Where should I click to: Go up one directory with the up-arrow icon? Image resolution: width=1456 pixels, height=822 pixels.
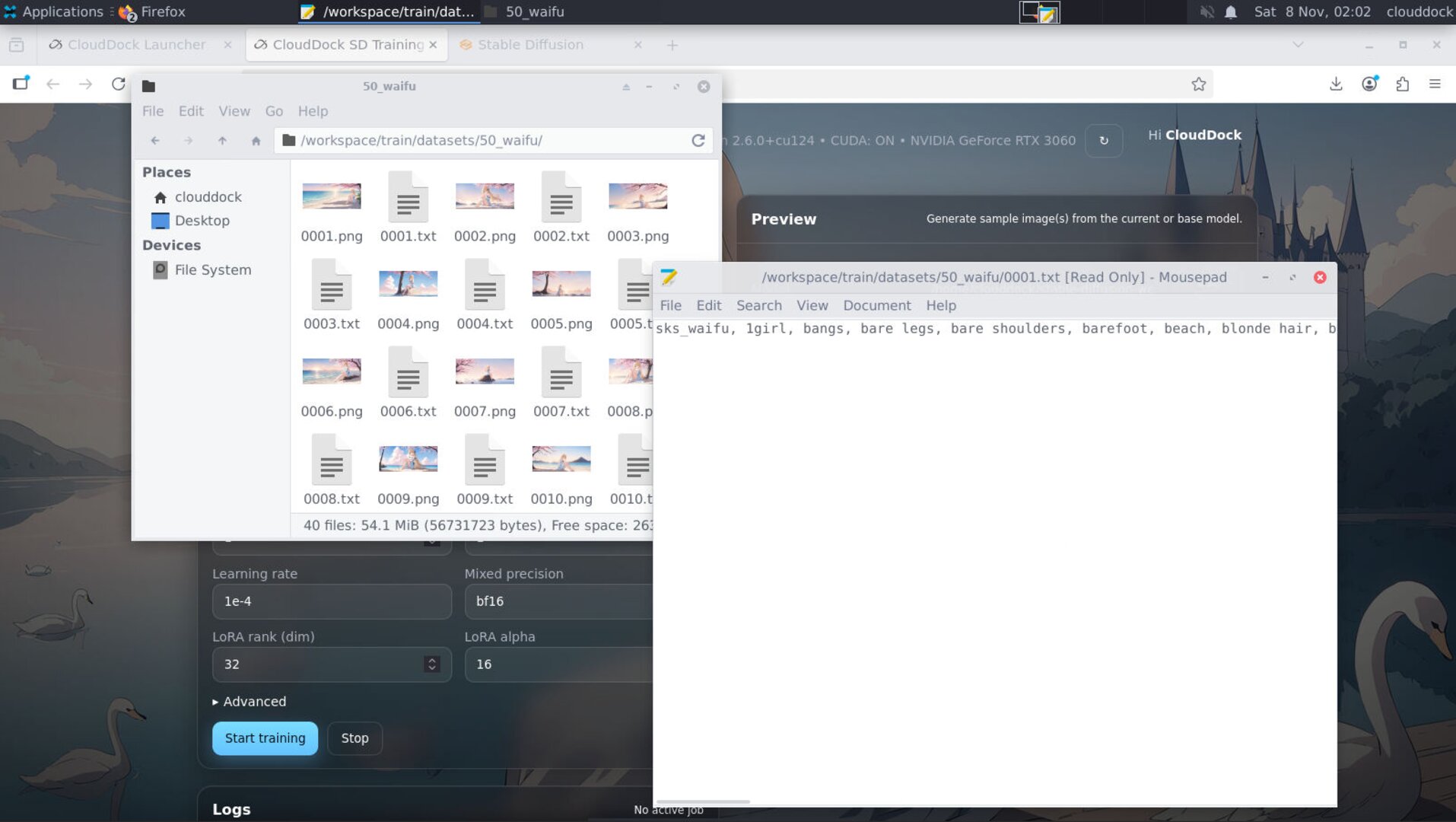click(222, 140)
